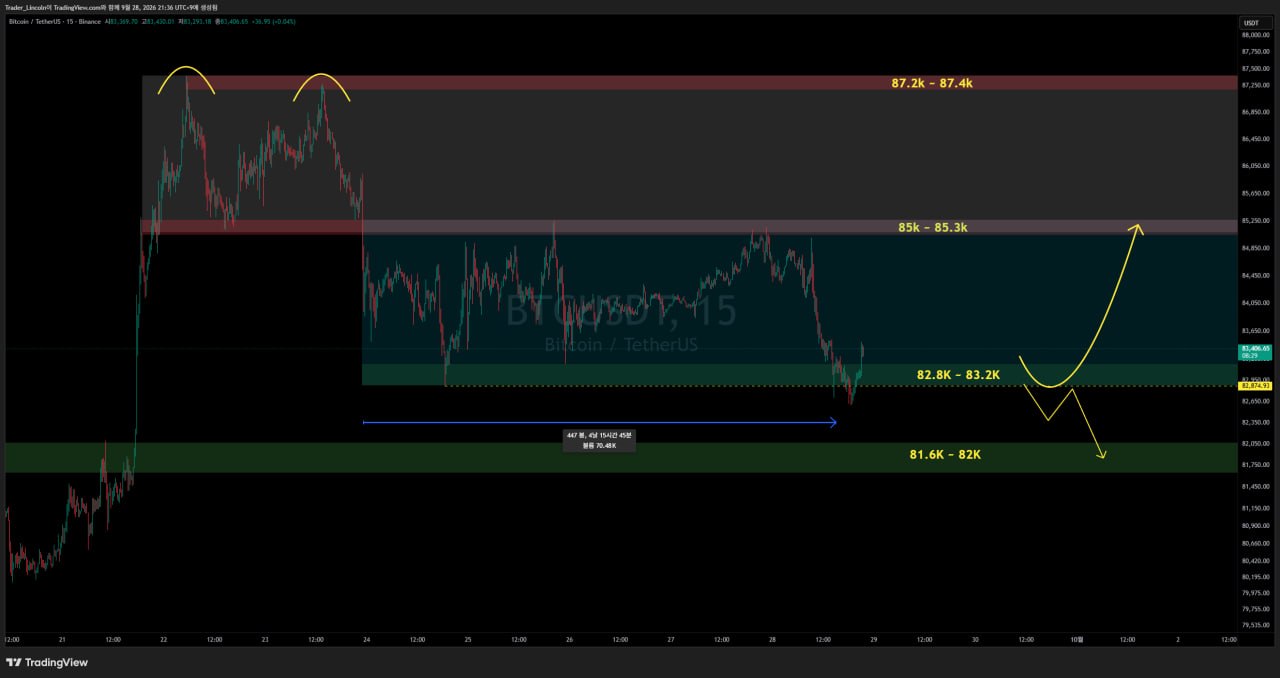
Task: Click the date label 26 on time axis
Action: 569,639
